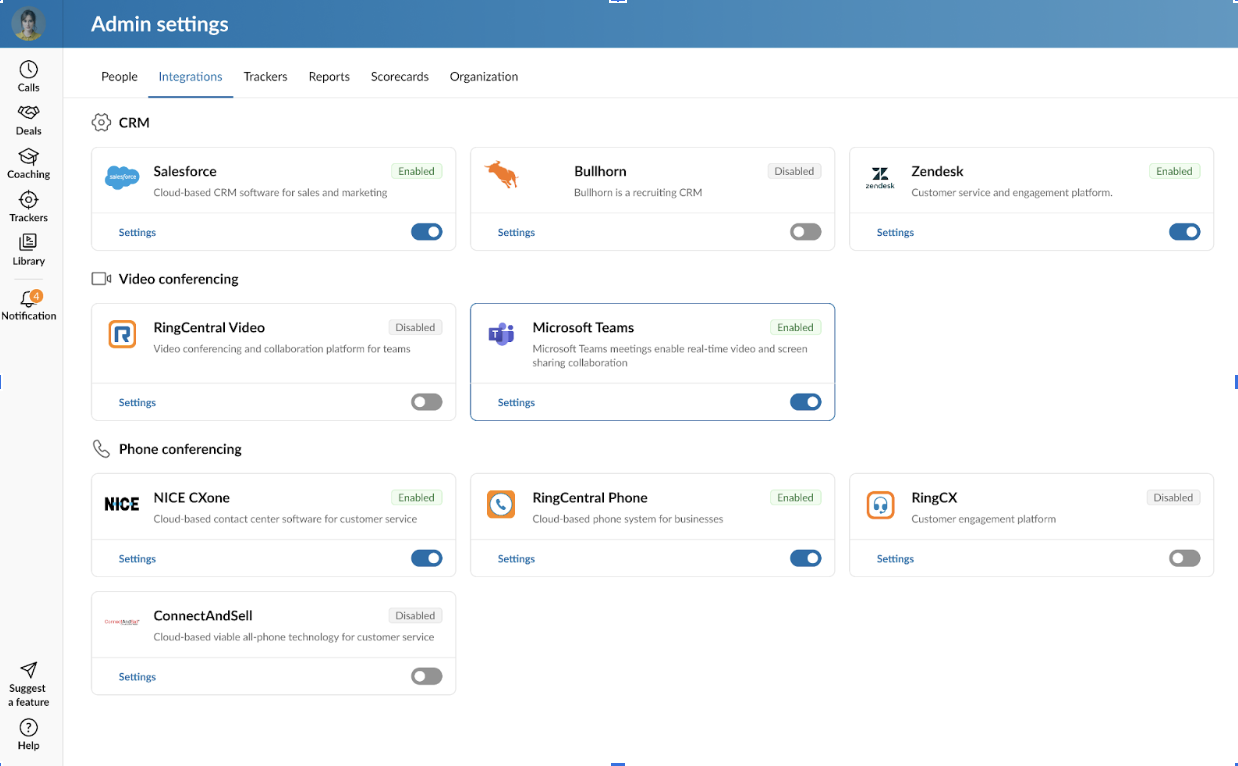Turn on RingCX integration switch
Screen dimensions: 1238x766
point(1184,559)
